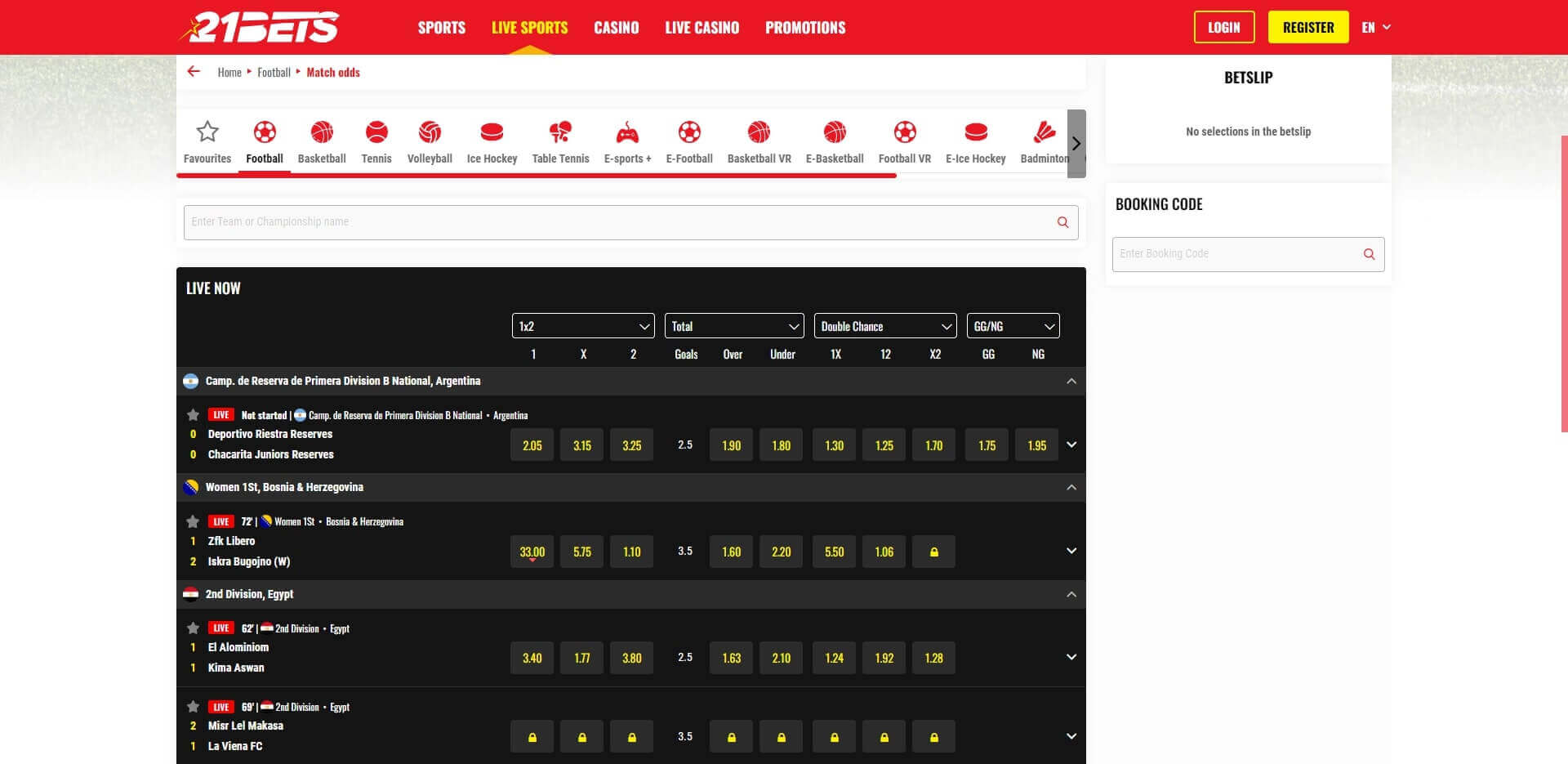The height and width of the screenshot is (764, 1568).
Task: Favourite the Zfk Libero match
Action: pyautogui.click(x=192, y=521)
